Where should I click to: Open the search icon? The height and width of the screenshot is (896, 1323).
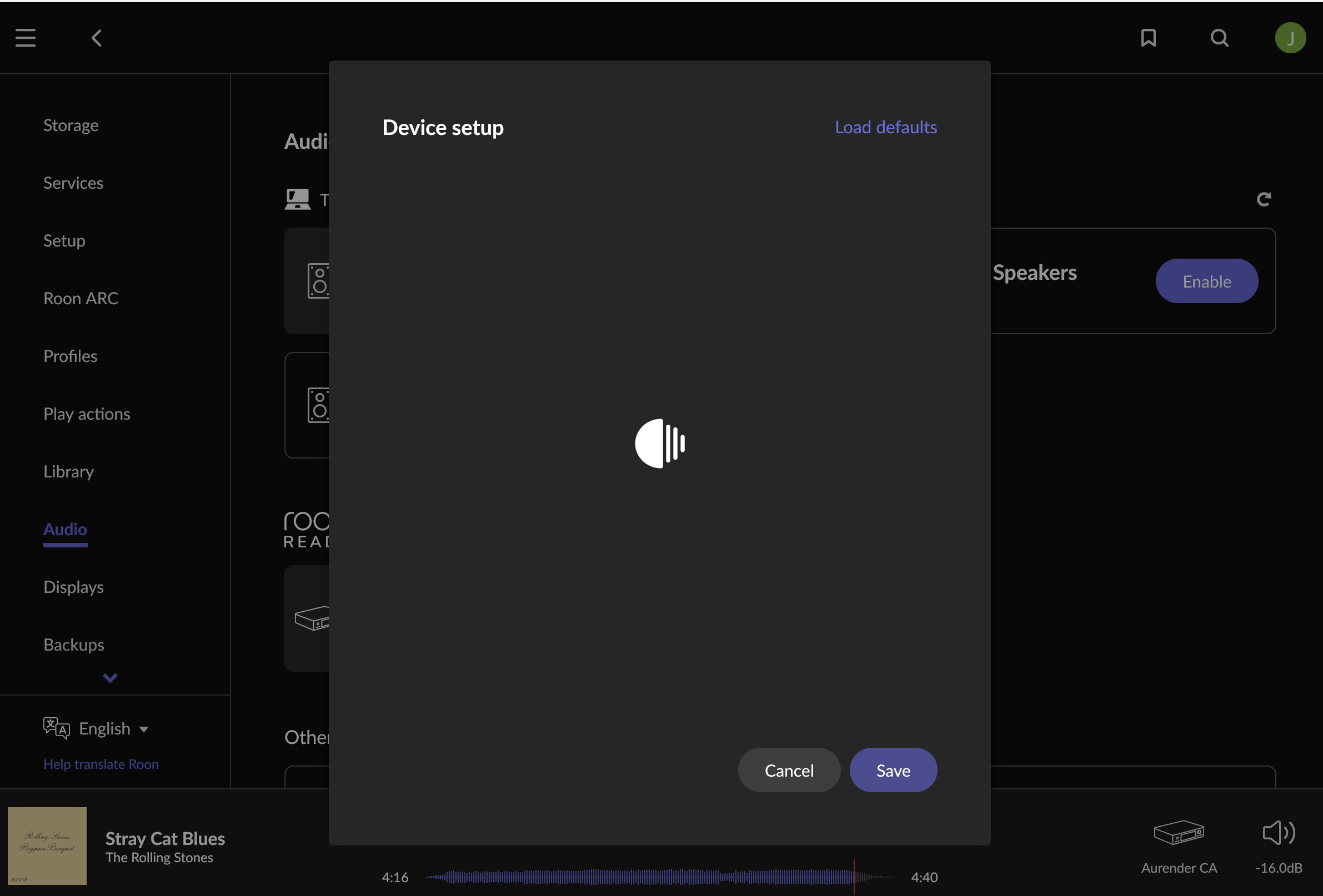click(x=1219, y=38)
